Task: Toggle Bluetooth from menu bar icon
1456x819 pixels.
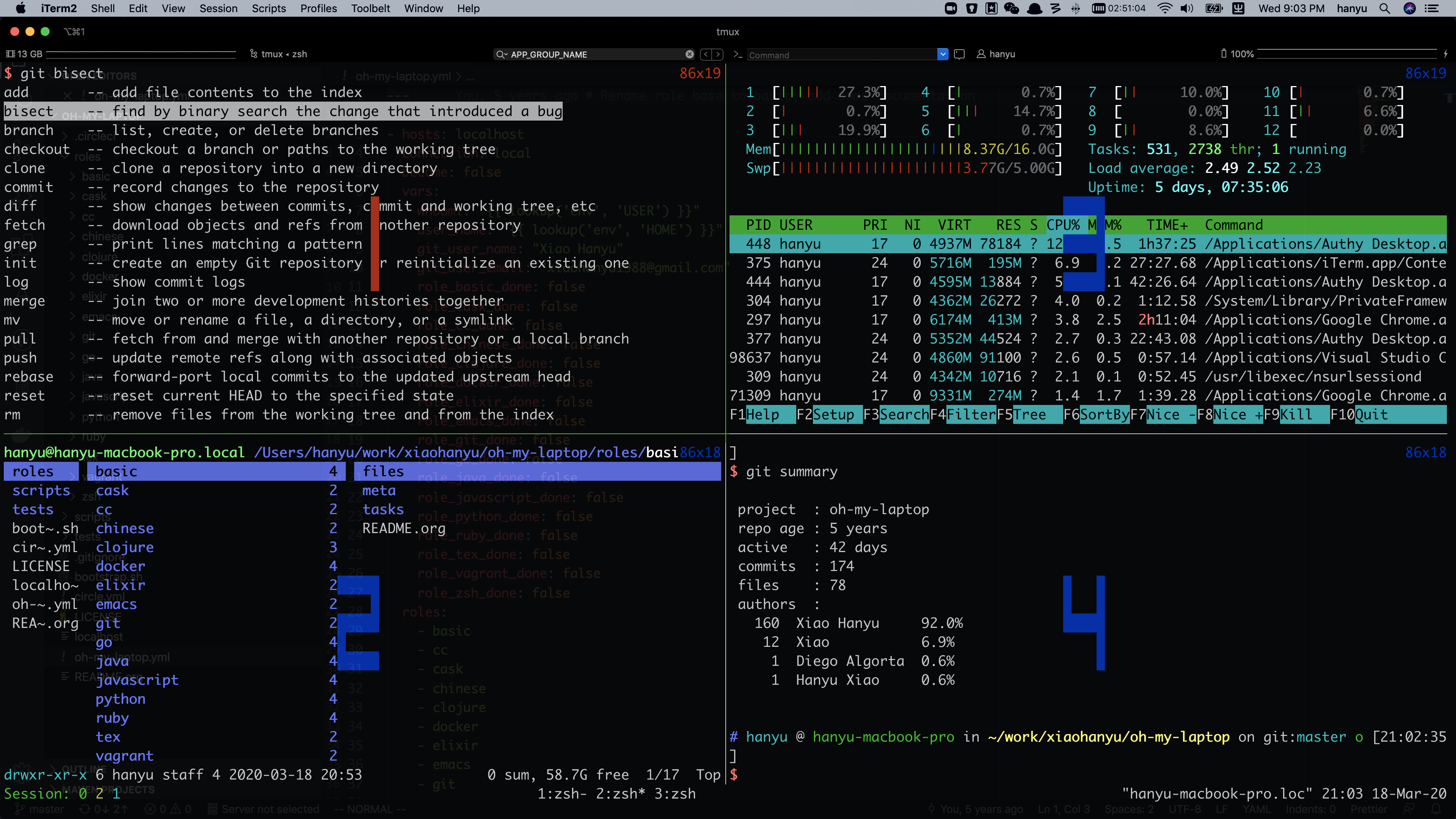Action: (1076, 8)
